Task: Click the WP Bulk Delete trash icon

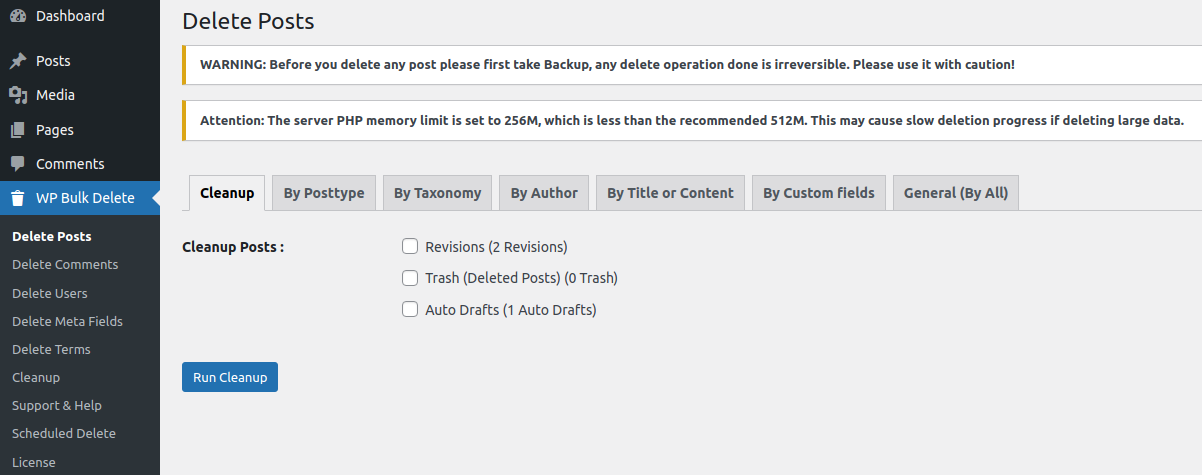Action: [x=18, y=198]
